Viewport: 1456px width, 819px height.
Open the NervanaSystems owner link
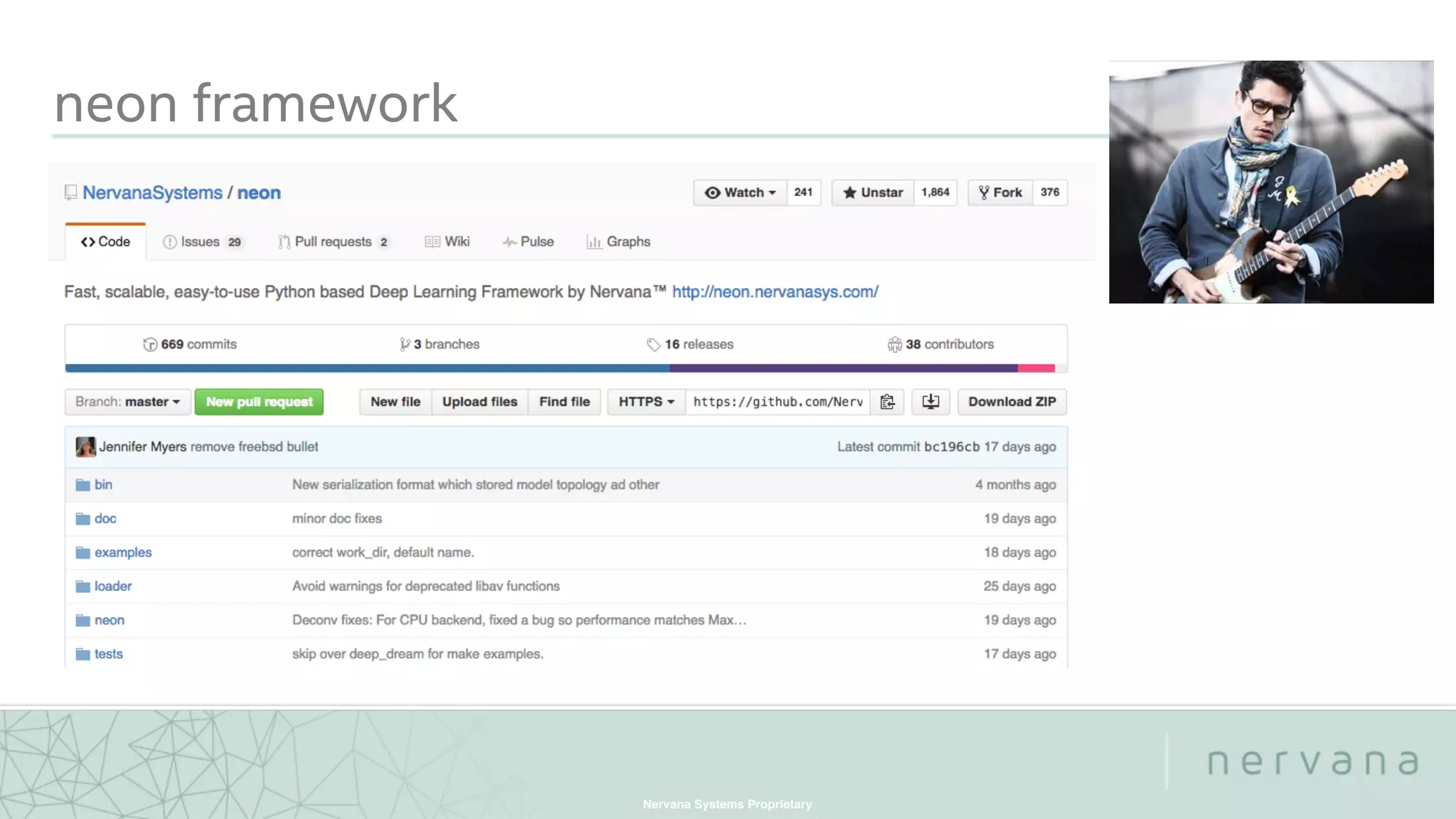click(152, 193)
